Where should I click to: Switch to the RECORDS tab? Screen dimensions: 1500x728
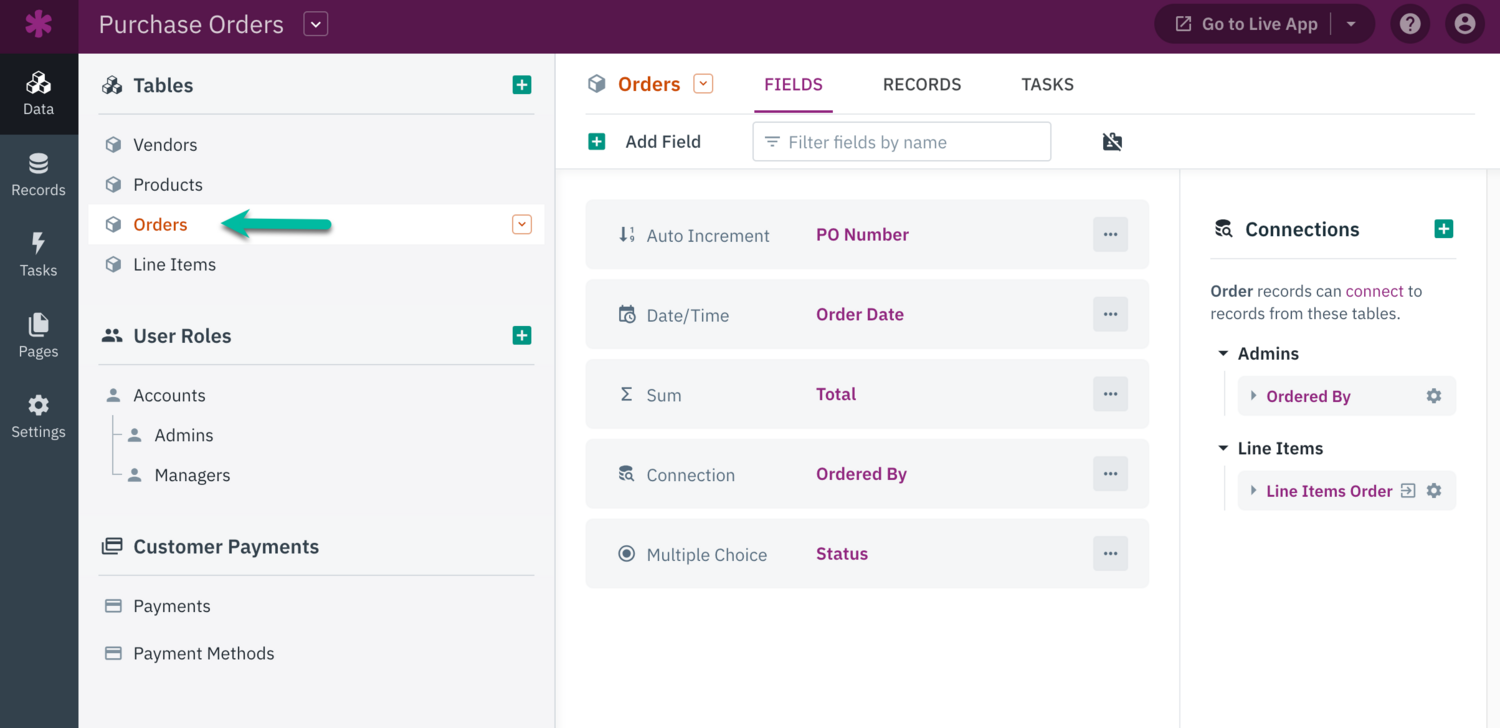click(921, 85)
